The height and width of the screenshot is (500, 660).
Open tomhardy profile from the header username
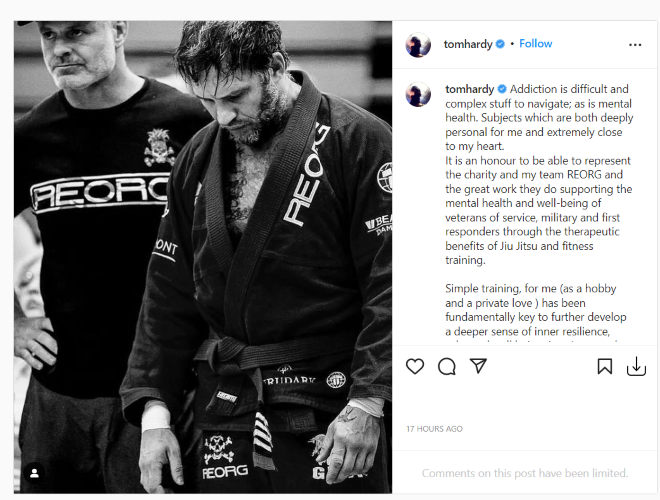pyautogui.click(x=468, y=44)
